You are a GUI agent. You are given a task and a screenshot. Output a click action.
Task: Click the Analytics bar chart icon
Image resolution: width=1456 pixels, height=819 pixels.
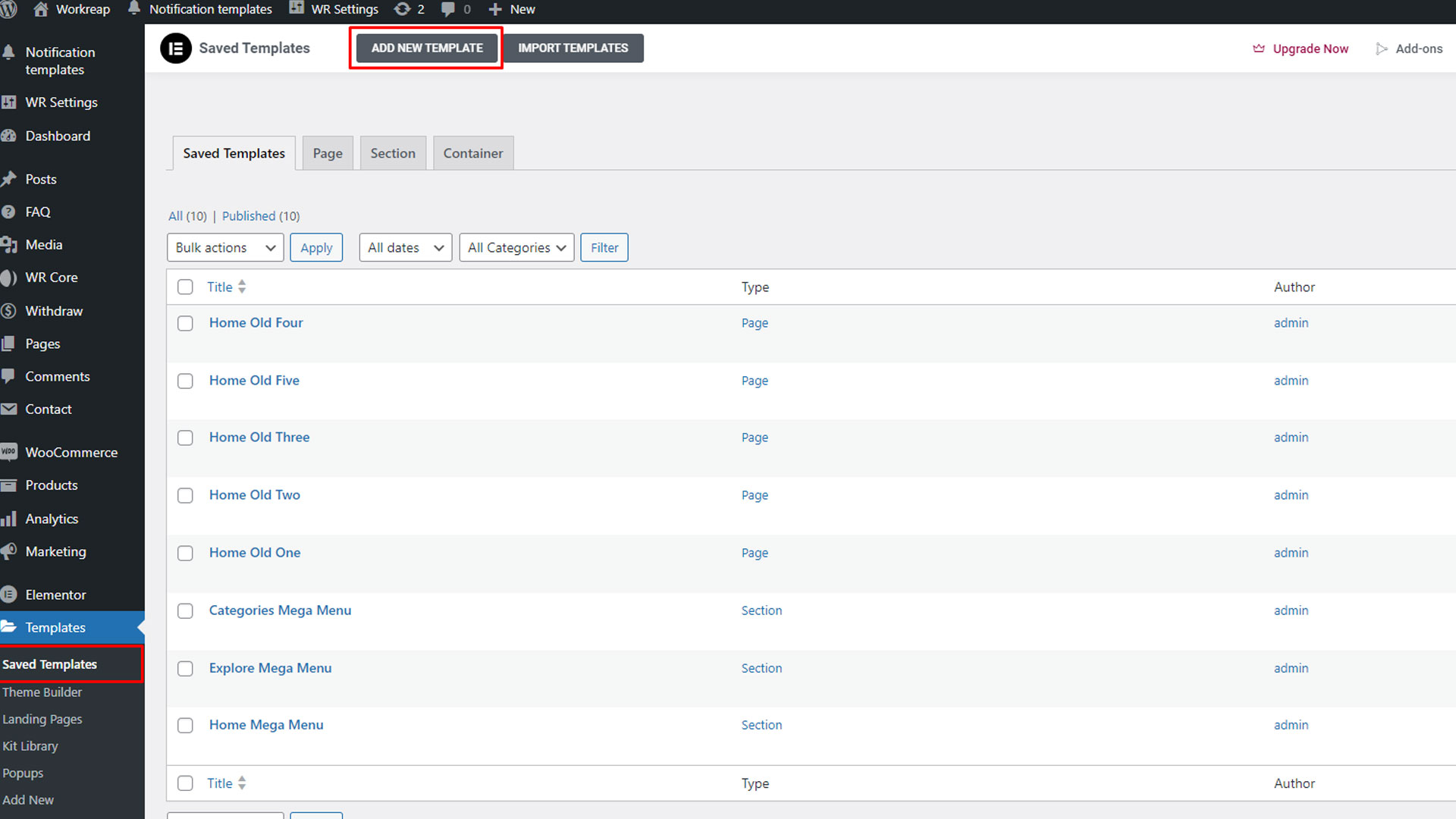9,519
